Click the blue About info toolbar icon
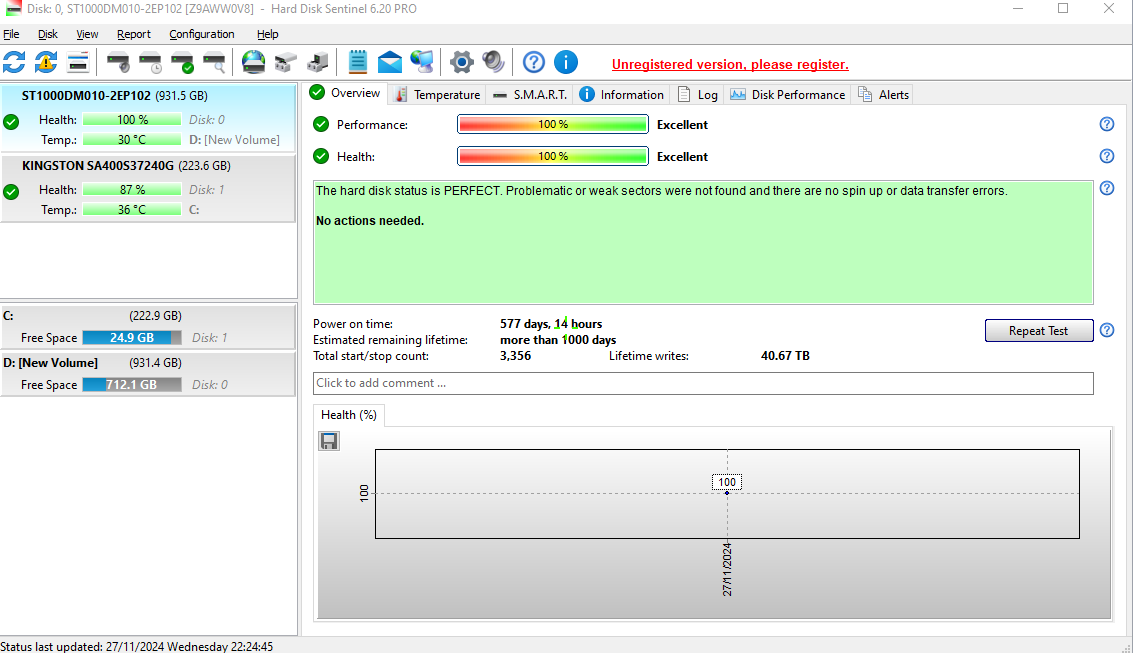 click(566, 62)
